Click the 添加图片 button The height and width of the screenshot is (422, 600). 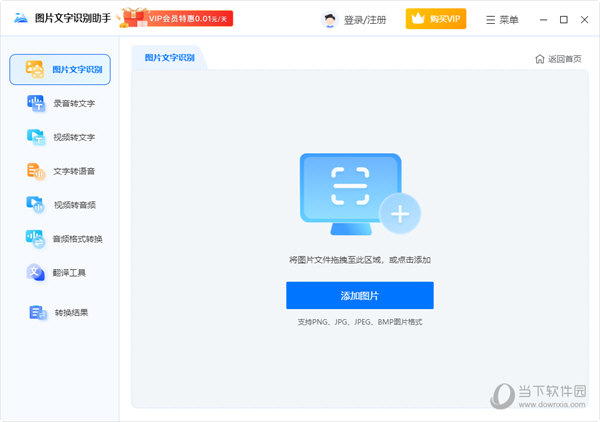coord(360,295)
